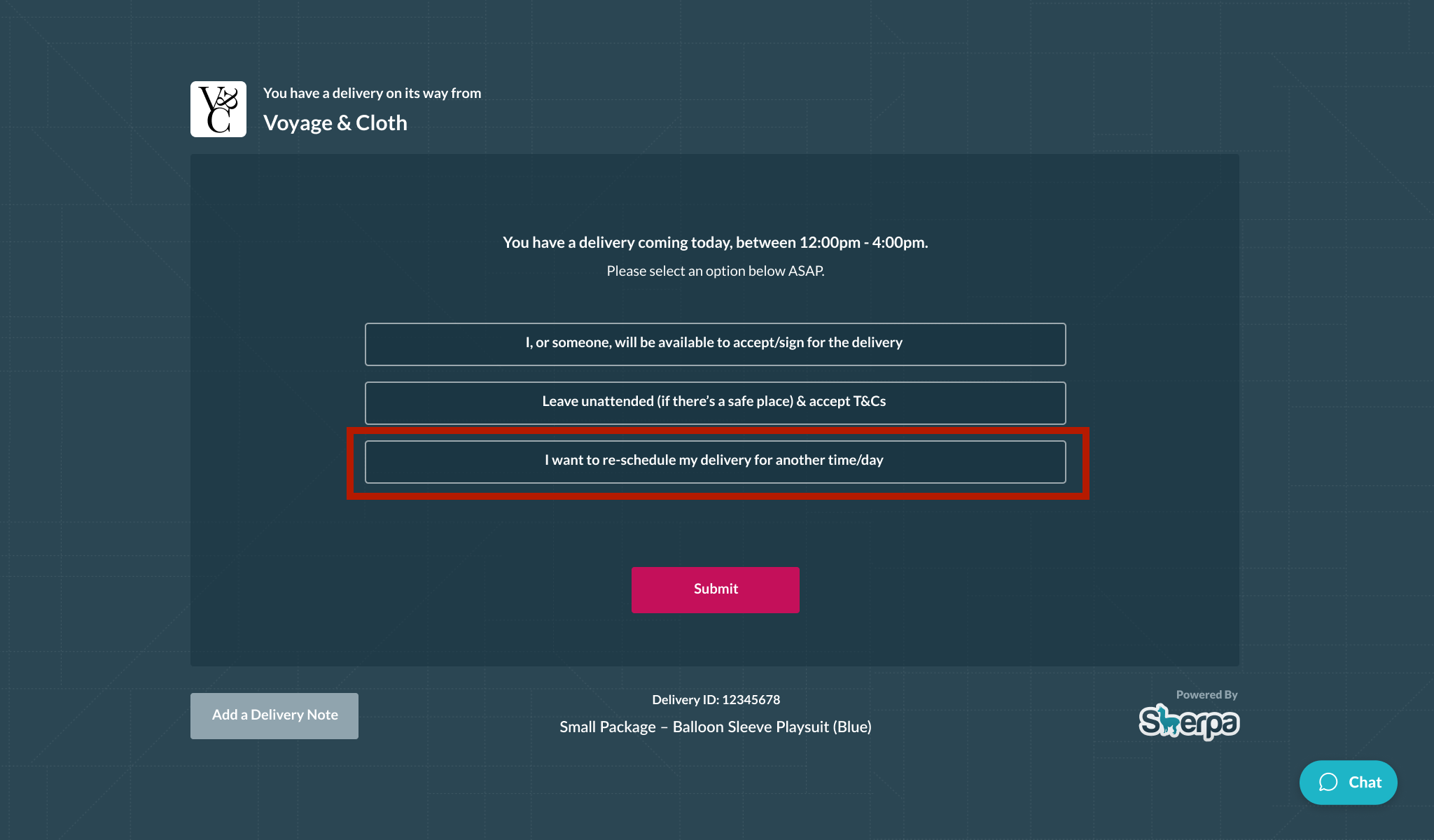The height and width of the screenshot is (840, 1434).
Task: Click the speech bubble chat icon
Action: click(x=1328, y=783)
